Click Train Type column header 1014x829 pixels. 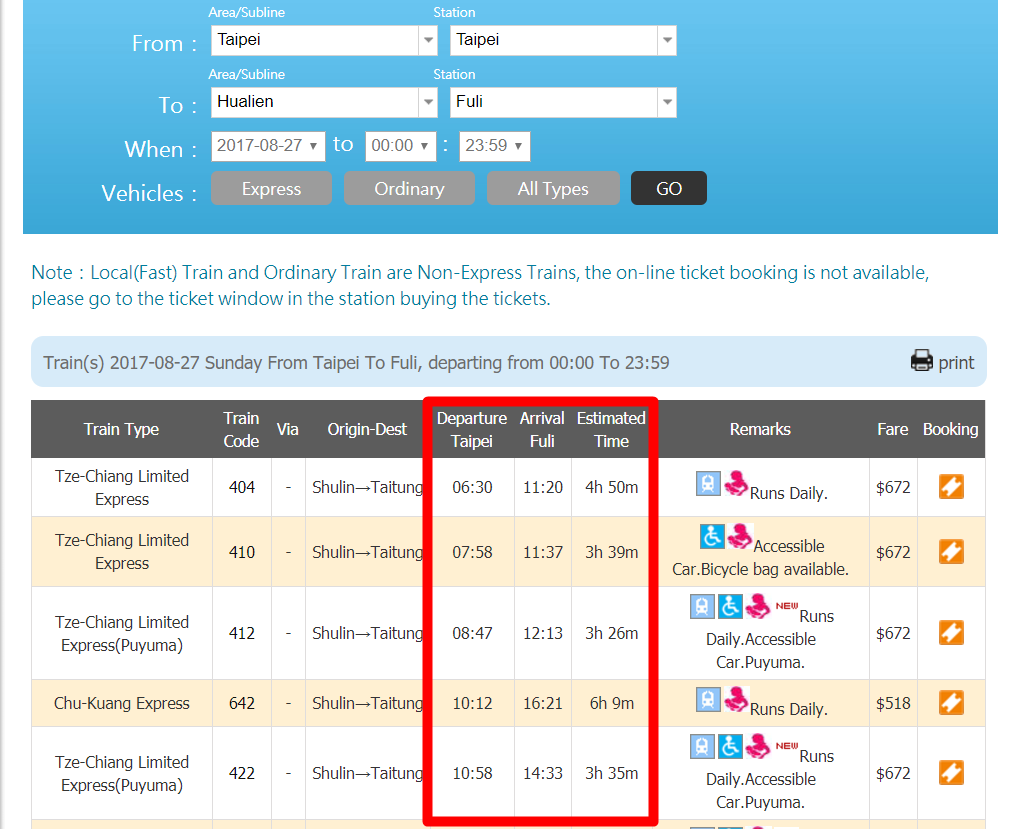pos(122,429)
